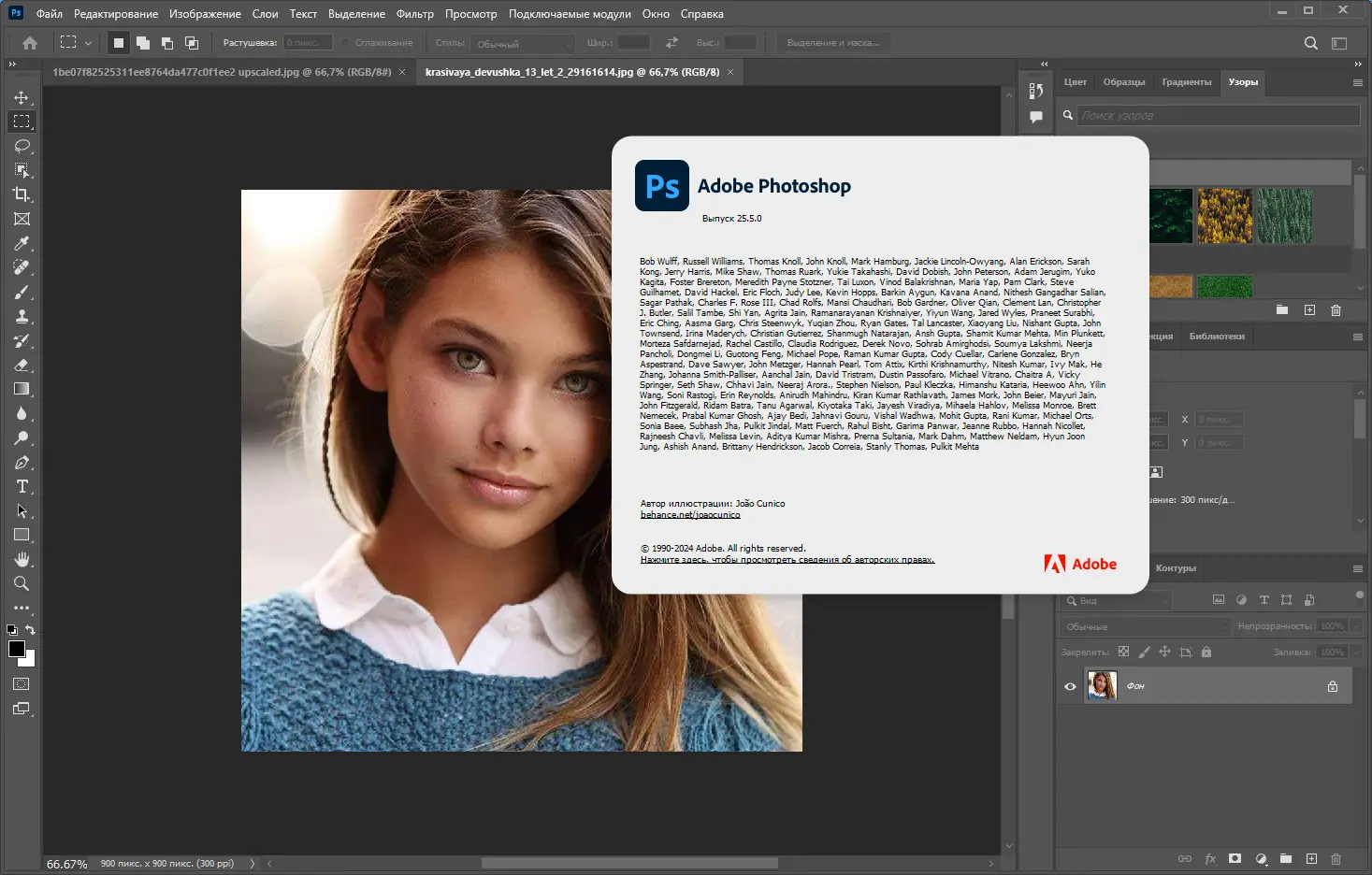The image size is (1372, 875).
Task: Expand the tools panel with double-arrow
Action: coord(12,65)
